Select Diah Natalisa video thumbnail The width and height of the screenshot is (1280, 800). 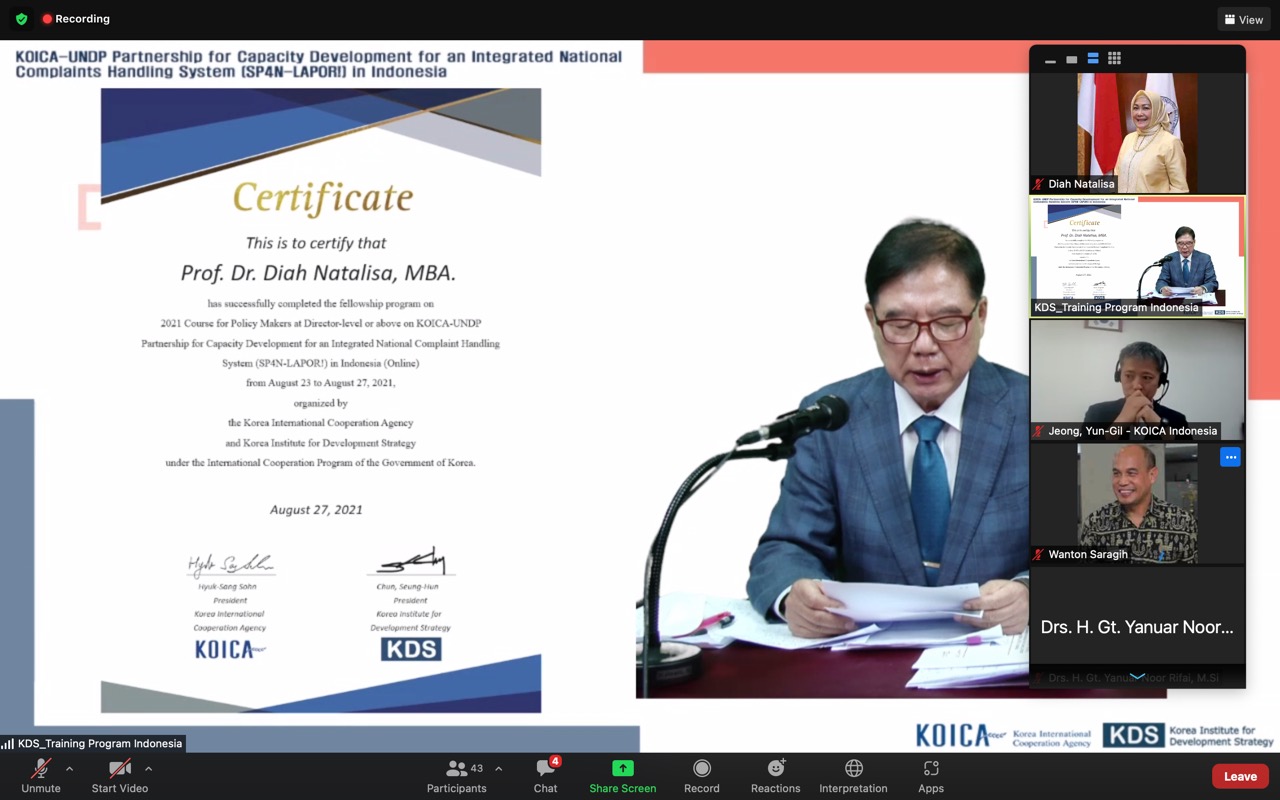pos(1138,133)
